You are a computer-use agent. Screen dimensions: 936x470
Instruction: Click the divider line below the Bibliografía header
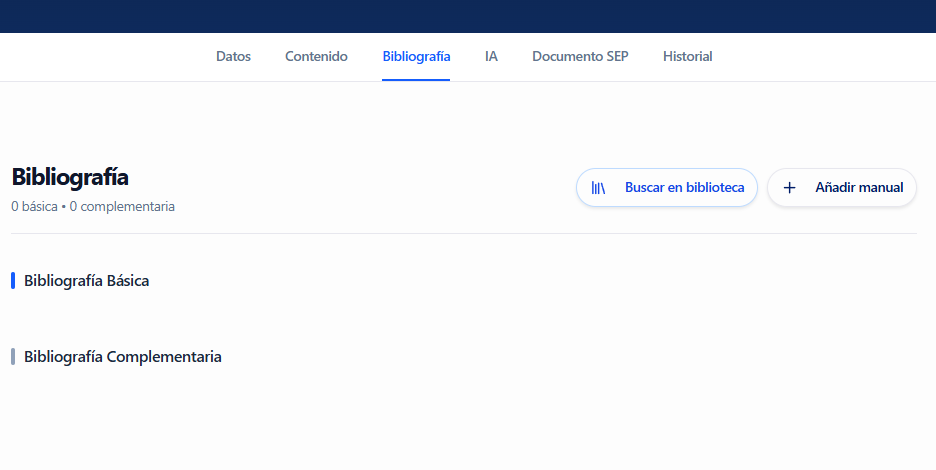pyautogui.click(x=464, y=233)
